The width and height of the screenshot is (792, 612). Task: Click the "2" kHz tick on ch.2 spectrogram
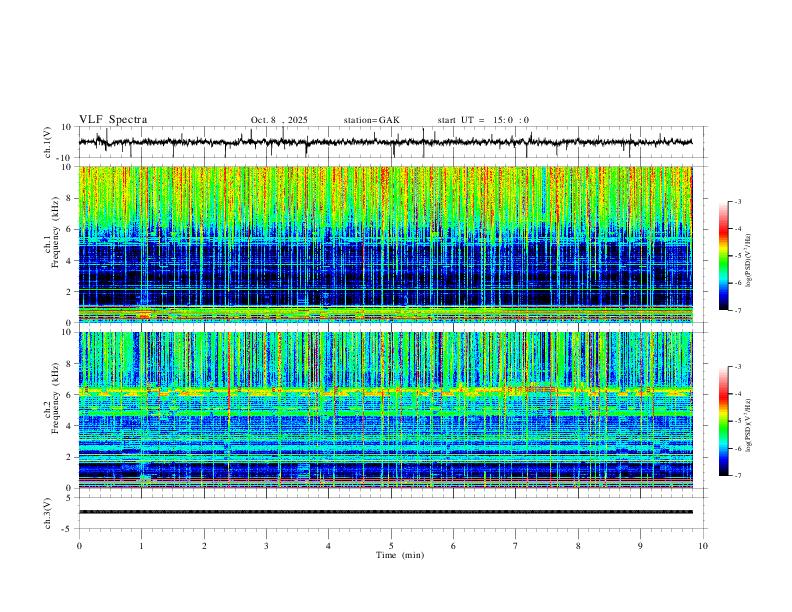(69, 457)
